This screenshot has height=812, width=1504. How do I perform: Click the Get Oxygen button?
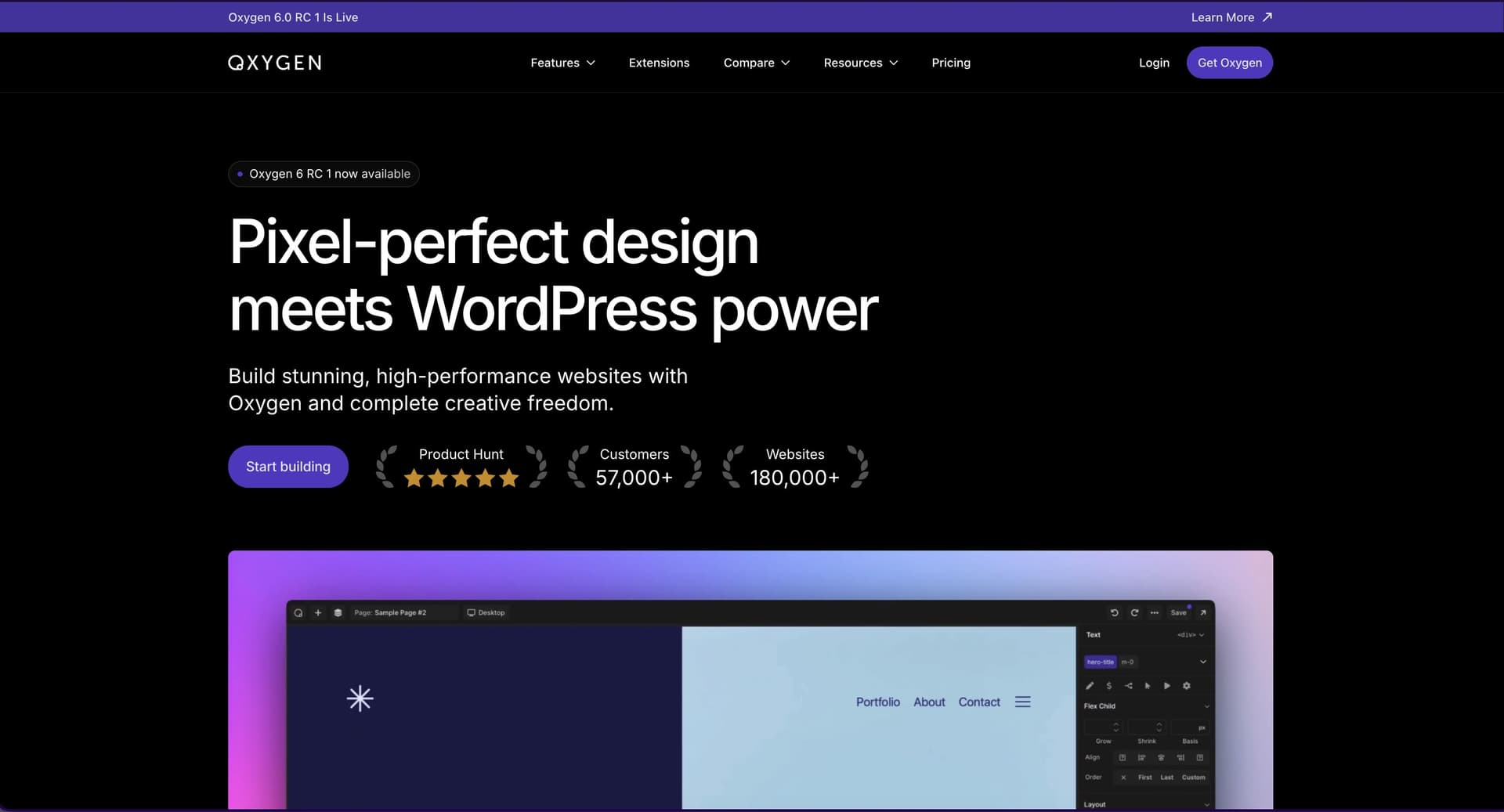pos(1230,63)
